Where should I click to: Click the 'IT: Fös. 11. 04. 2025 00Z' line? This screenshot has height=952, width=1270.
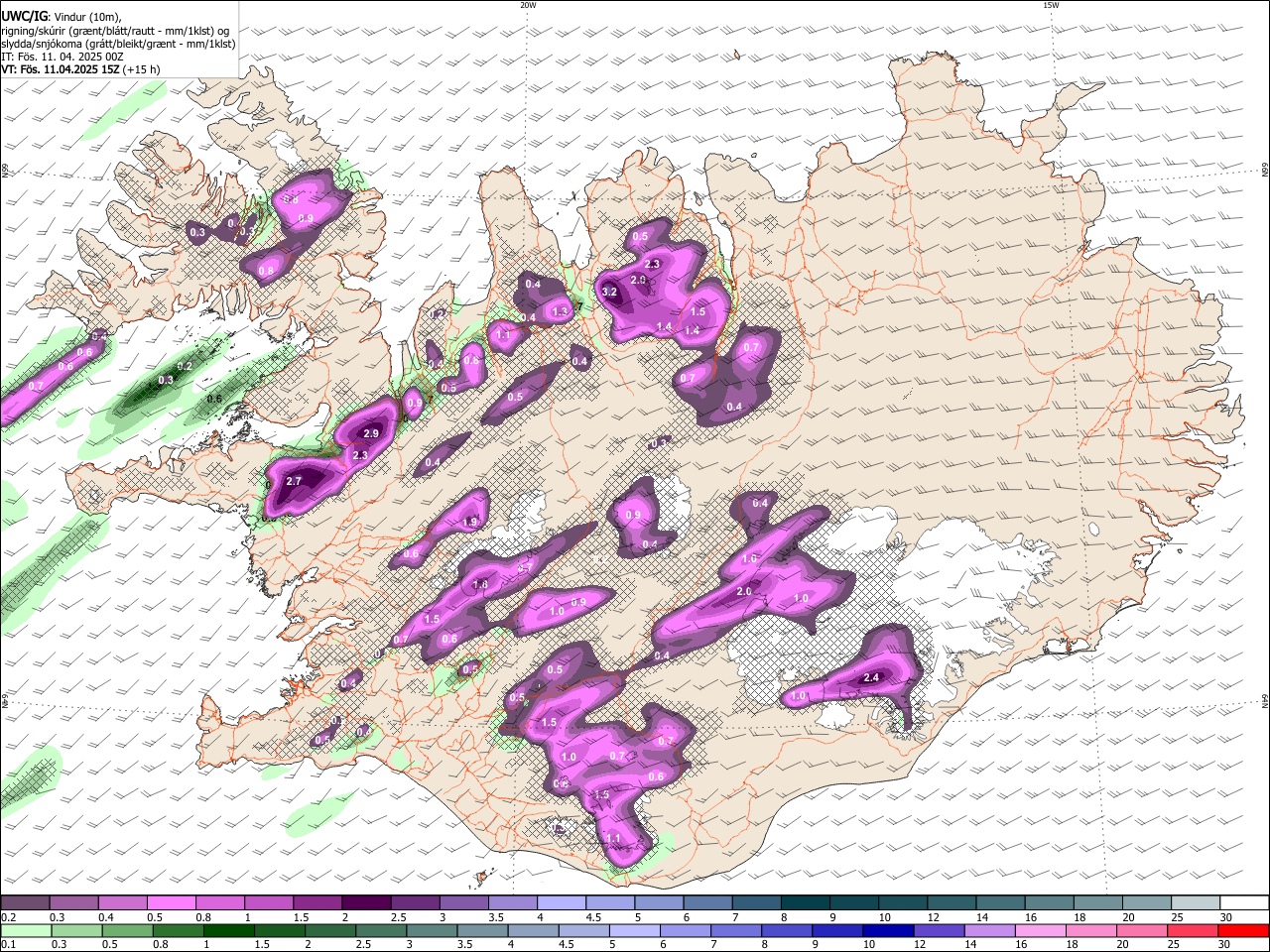[63, 57]
